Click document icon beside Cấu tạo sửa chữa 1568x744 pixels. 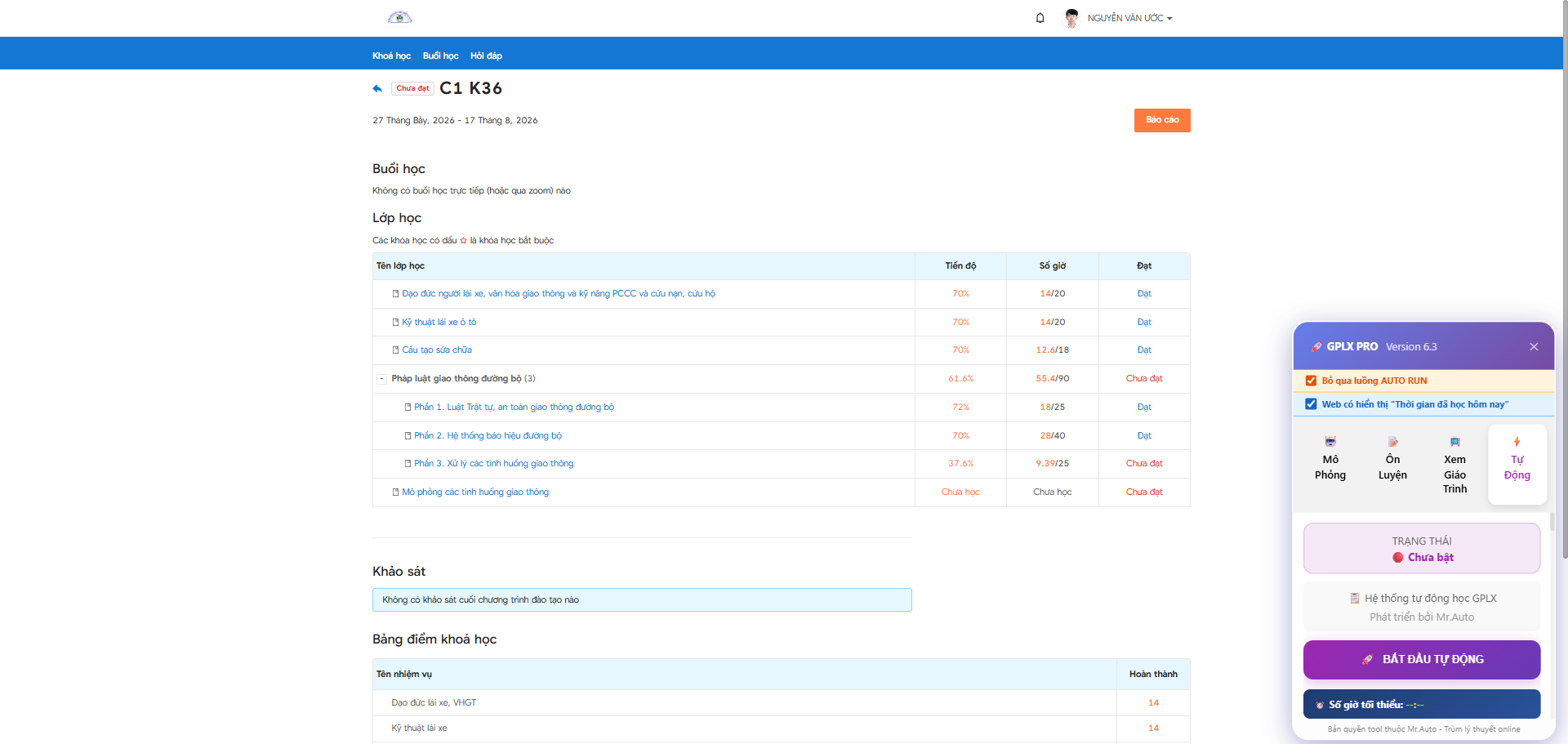click(x=396, y=350)
